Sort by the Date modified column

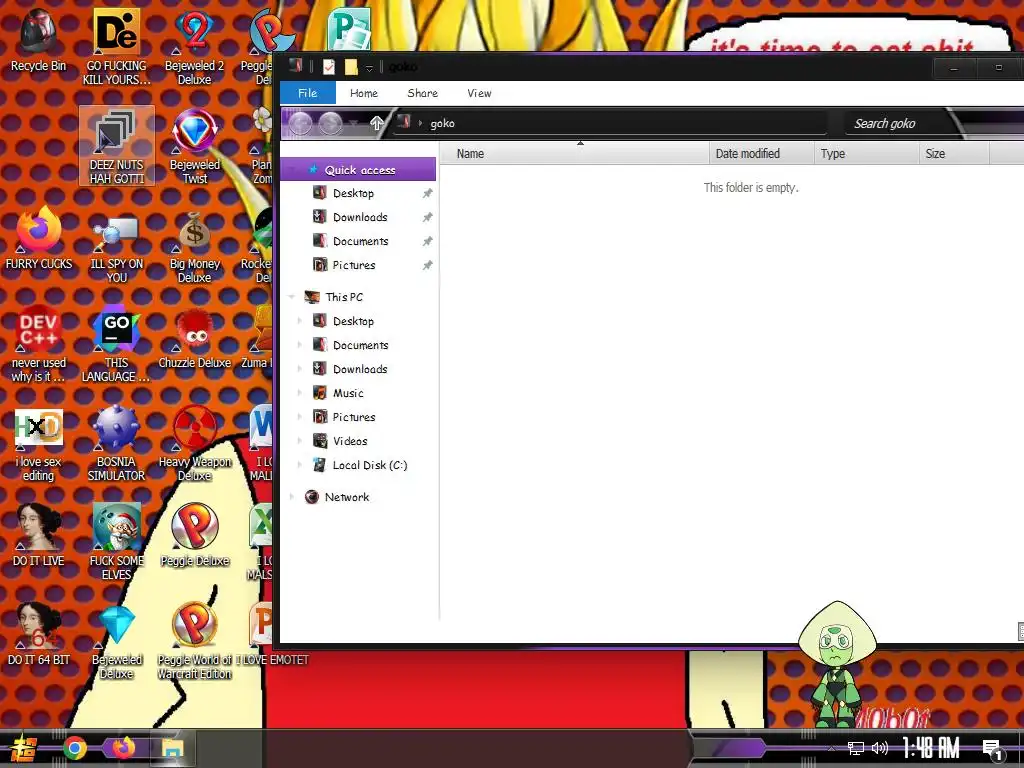(x=761, y=154)
